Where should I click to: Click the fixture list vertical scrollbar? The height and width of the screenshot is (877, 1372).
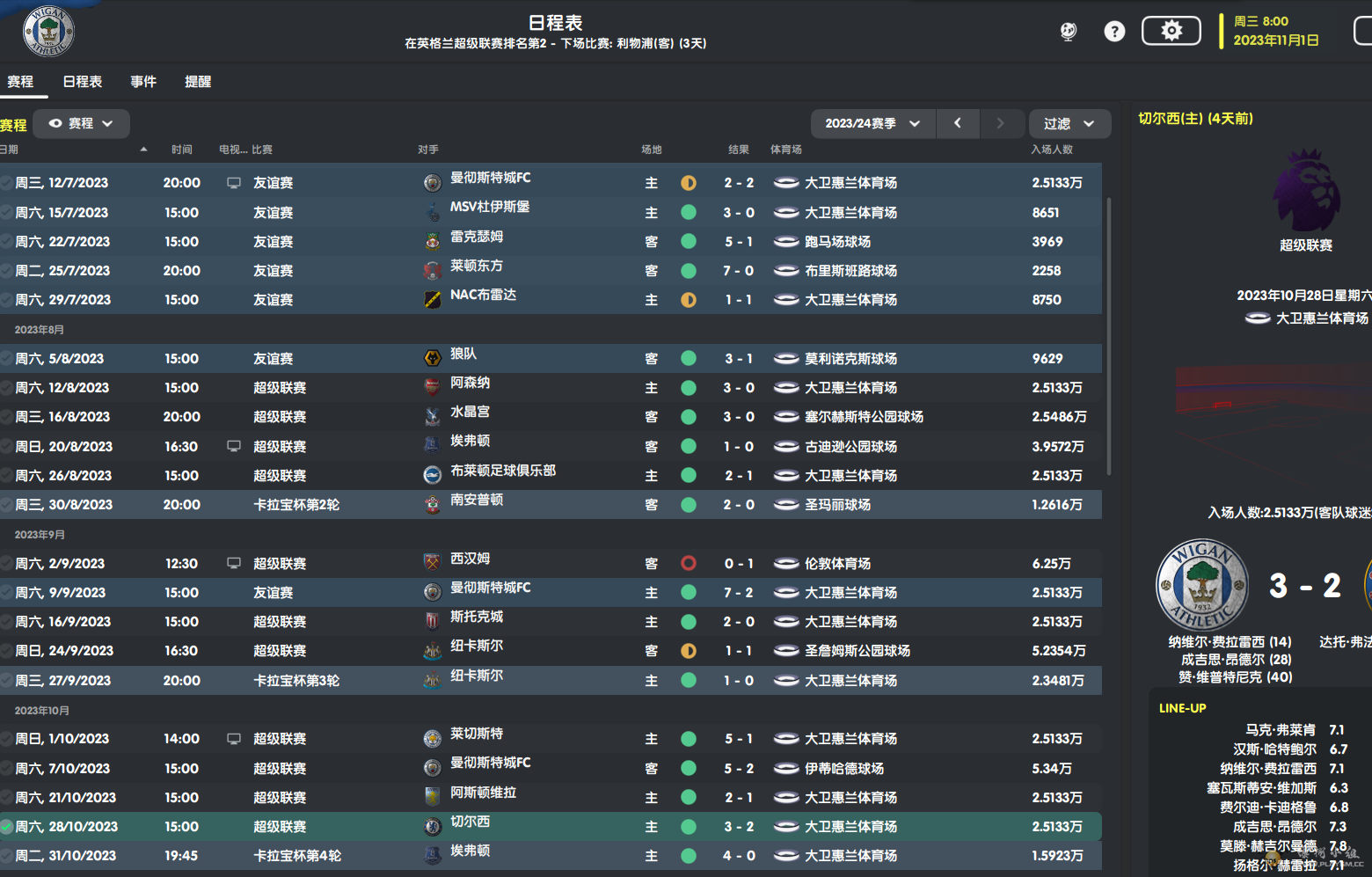click(1108, 334)
